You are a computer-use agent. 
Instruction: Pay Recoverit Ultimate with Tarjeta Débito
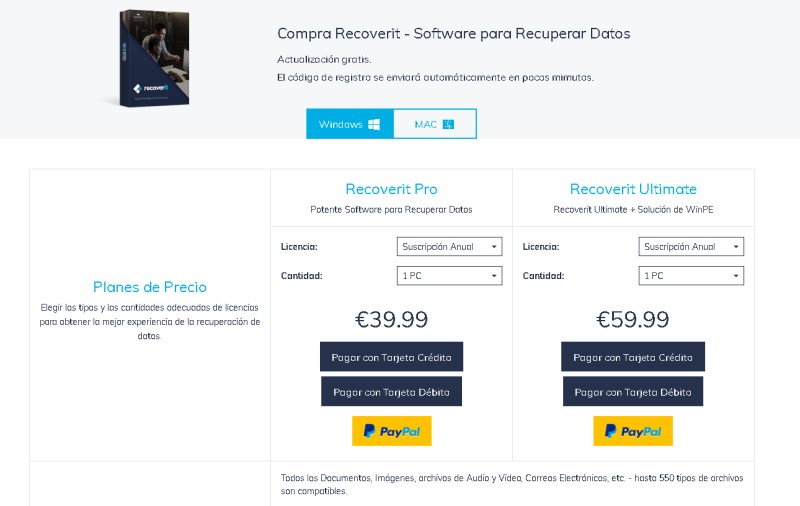[633, 392]
